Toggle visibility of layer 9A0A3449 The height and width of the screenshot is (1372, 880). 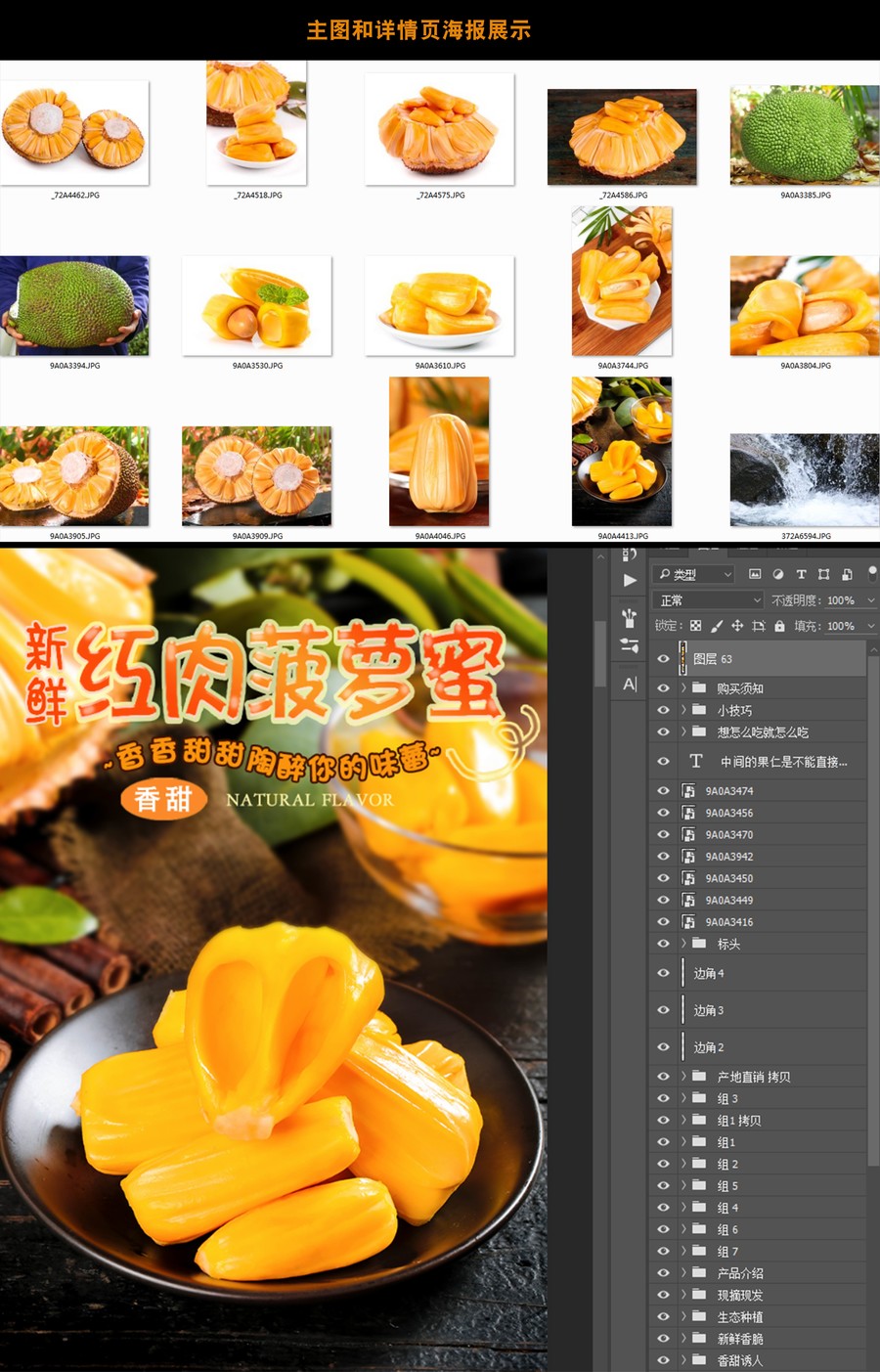point(663,900)
